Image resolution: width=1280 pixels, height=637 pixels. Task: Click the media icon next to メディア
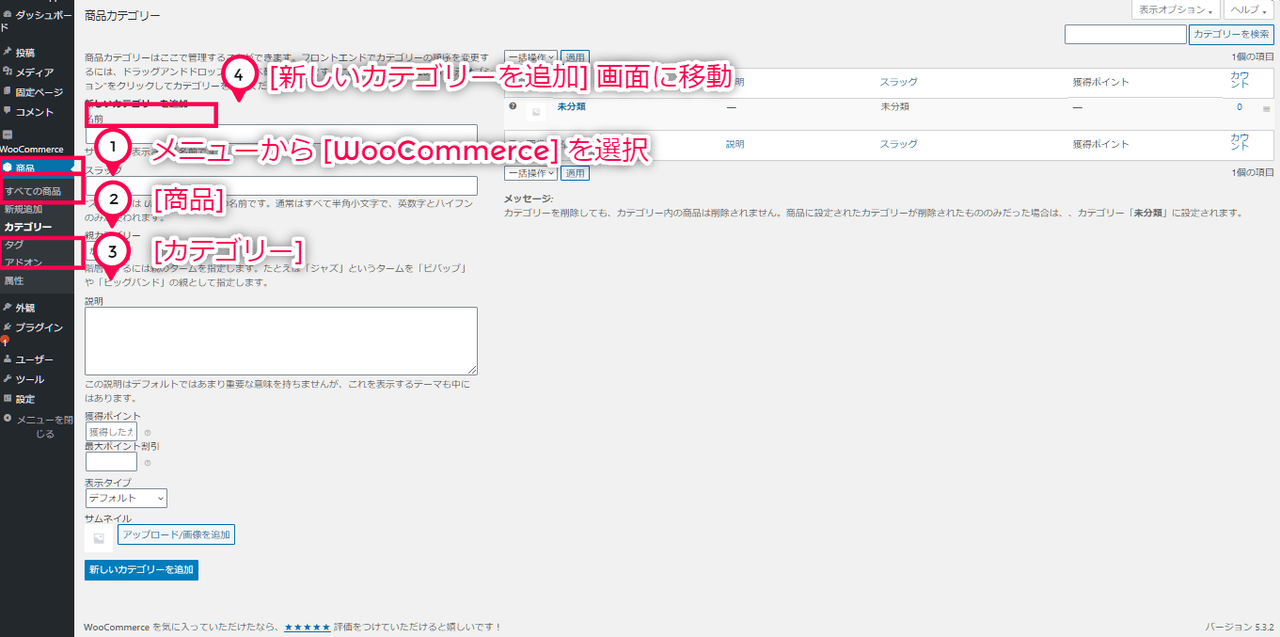[8, 72]
